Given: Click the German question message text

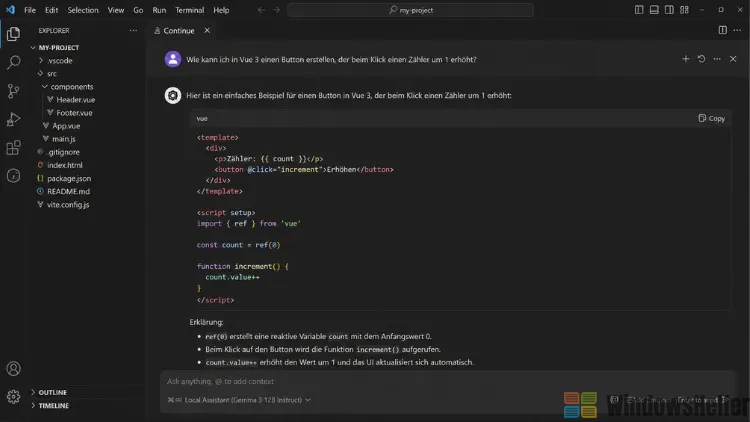Looking at the screenshot, I should tap(331, 59).
